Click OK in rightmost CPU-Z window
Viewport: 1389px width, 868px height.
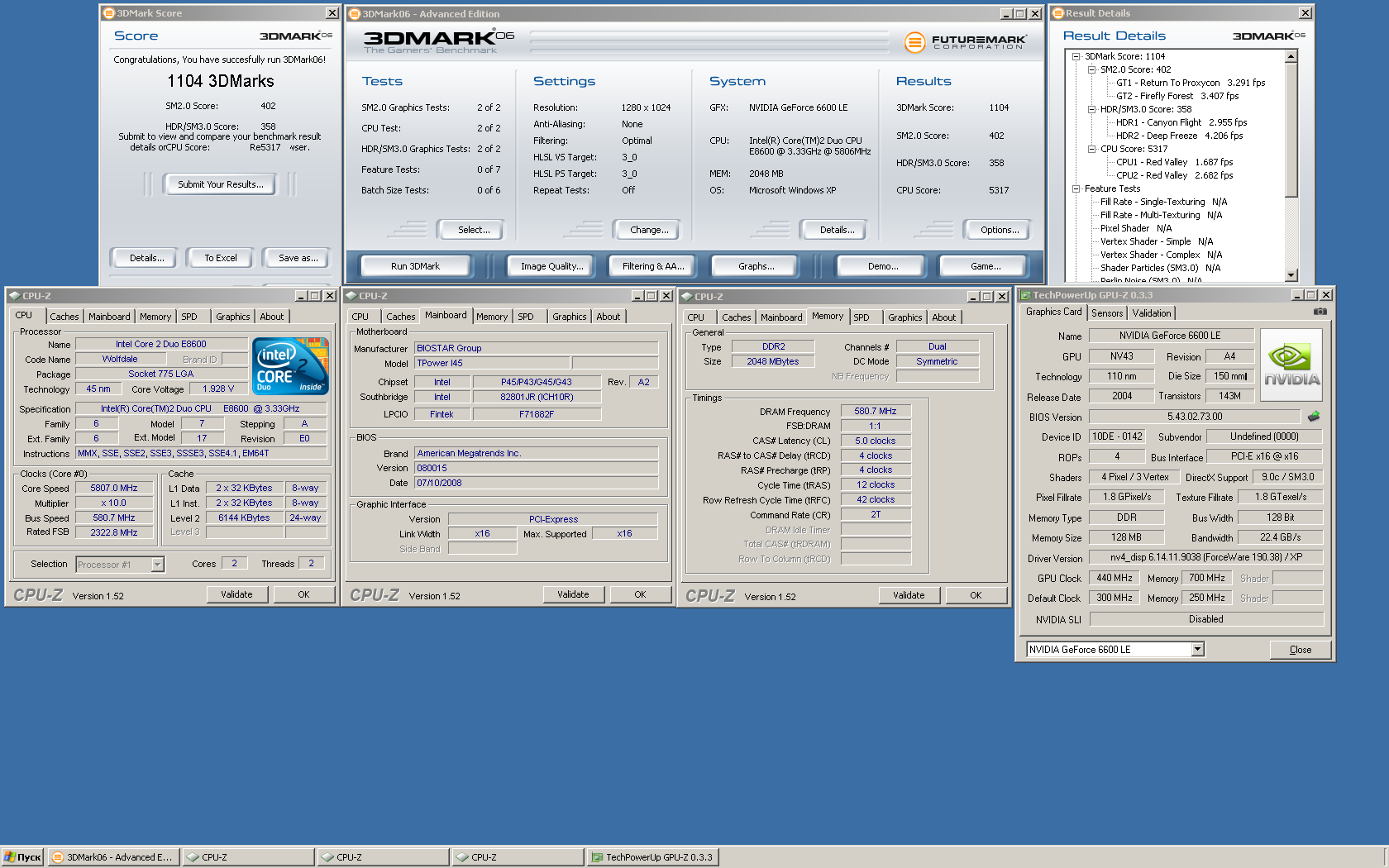pyautogui.click(x=976, y=595)
